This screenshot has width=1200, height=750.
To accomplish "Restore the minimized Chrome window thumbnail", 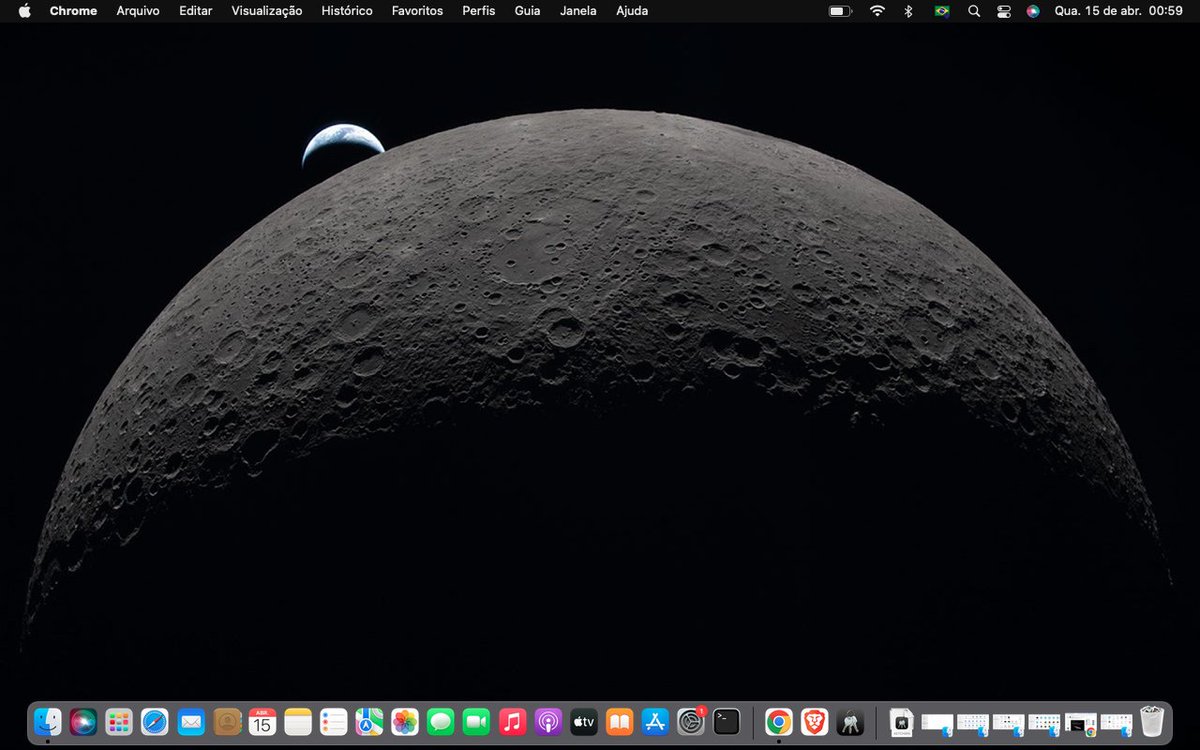I will coord(1081,723).
